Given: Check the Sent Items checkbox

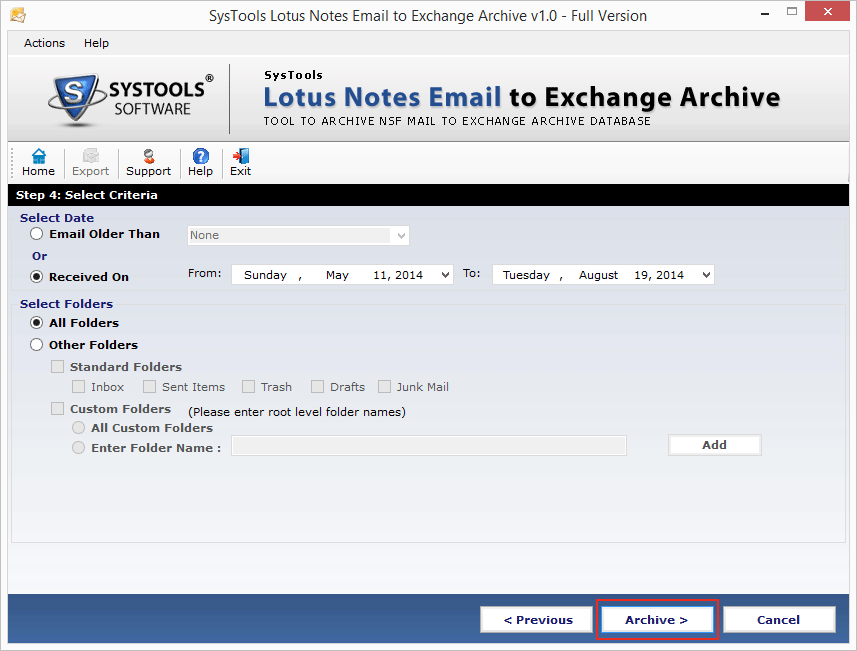Looking at the screenshot, I should click(149, 386).
